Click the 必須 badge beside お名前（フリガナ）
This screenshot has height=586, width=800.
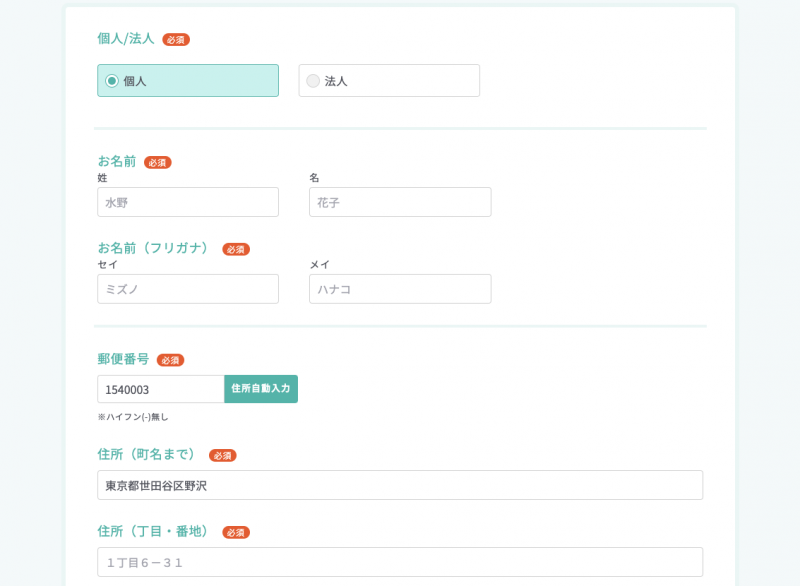click(x=236, y=249)
